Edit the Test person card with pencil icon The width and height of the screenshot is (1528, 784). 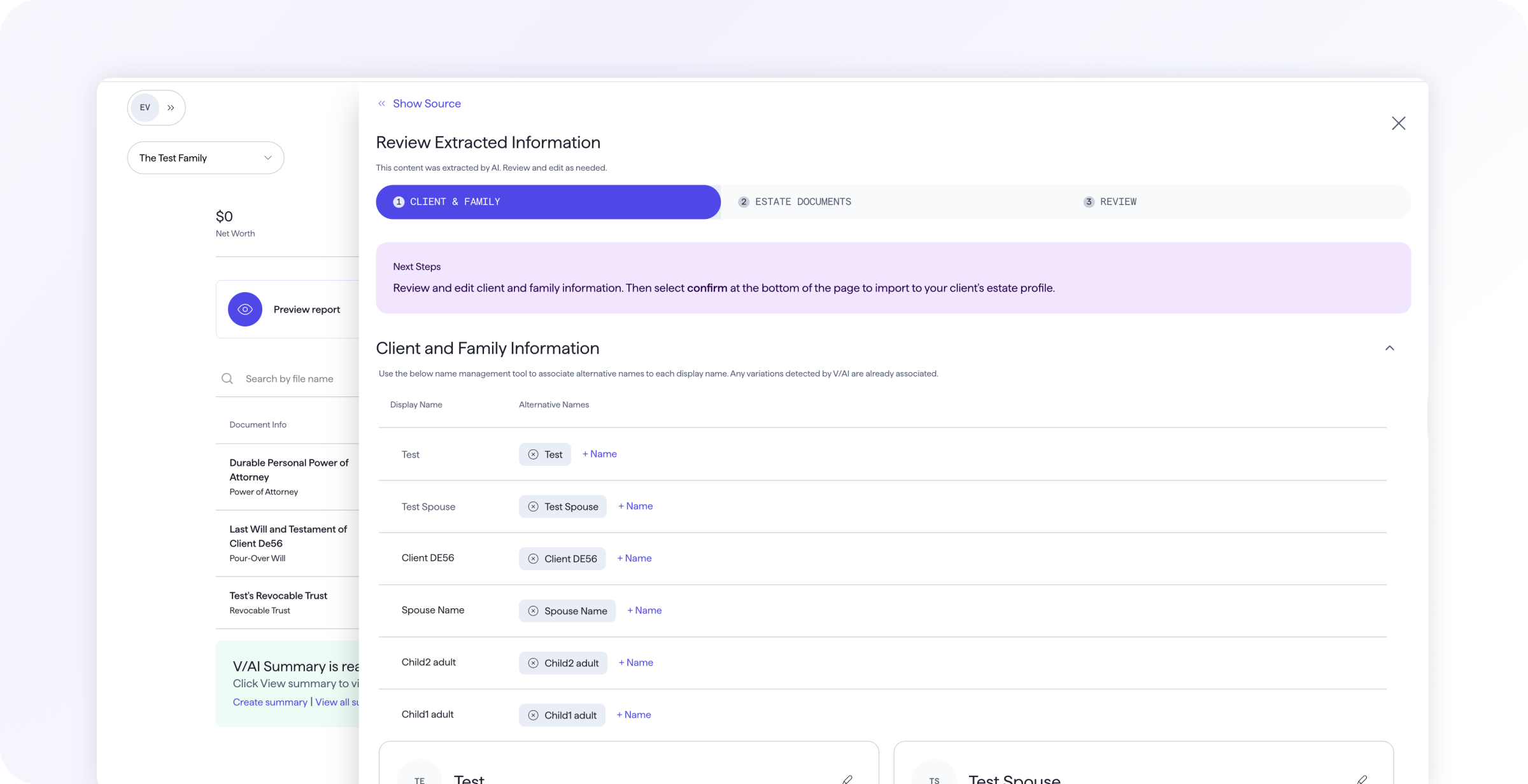coord(847,779)
